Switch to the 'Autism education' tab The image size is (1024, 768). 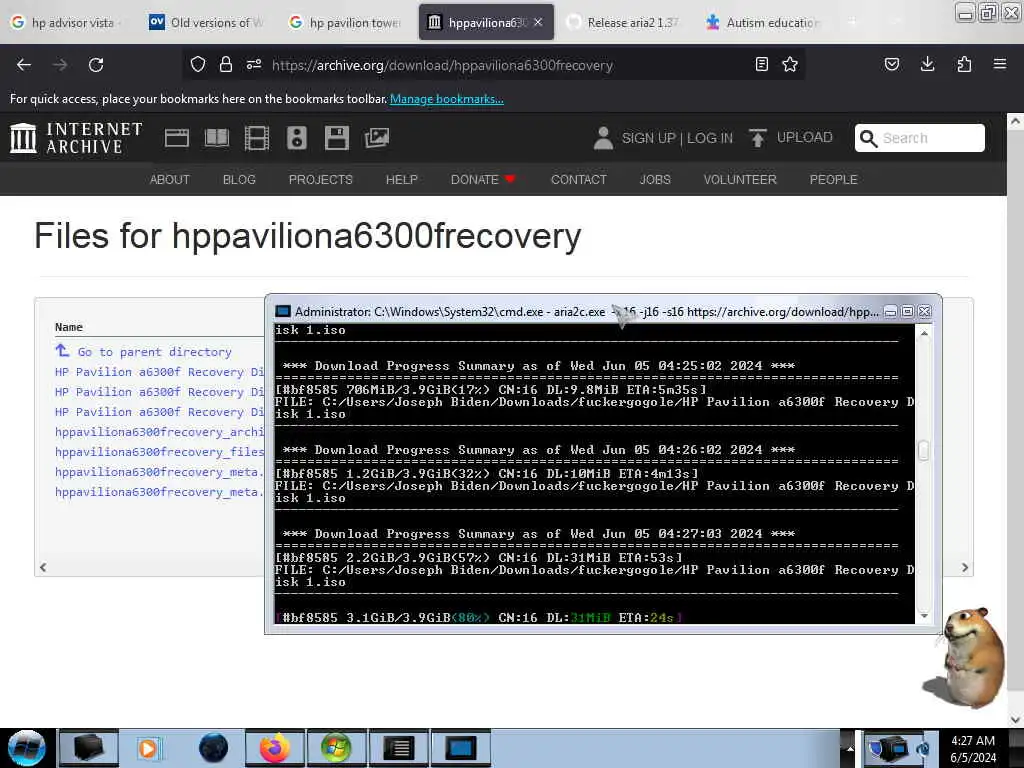tap(762, 22)
